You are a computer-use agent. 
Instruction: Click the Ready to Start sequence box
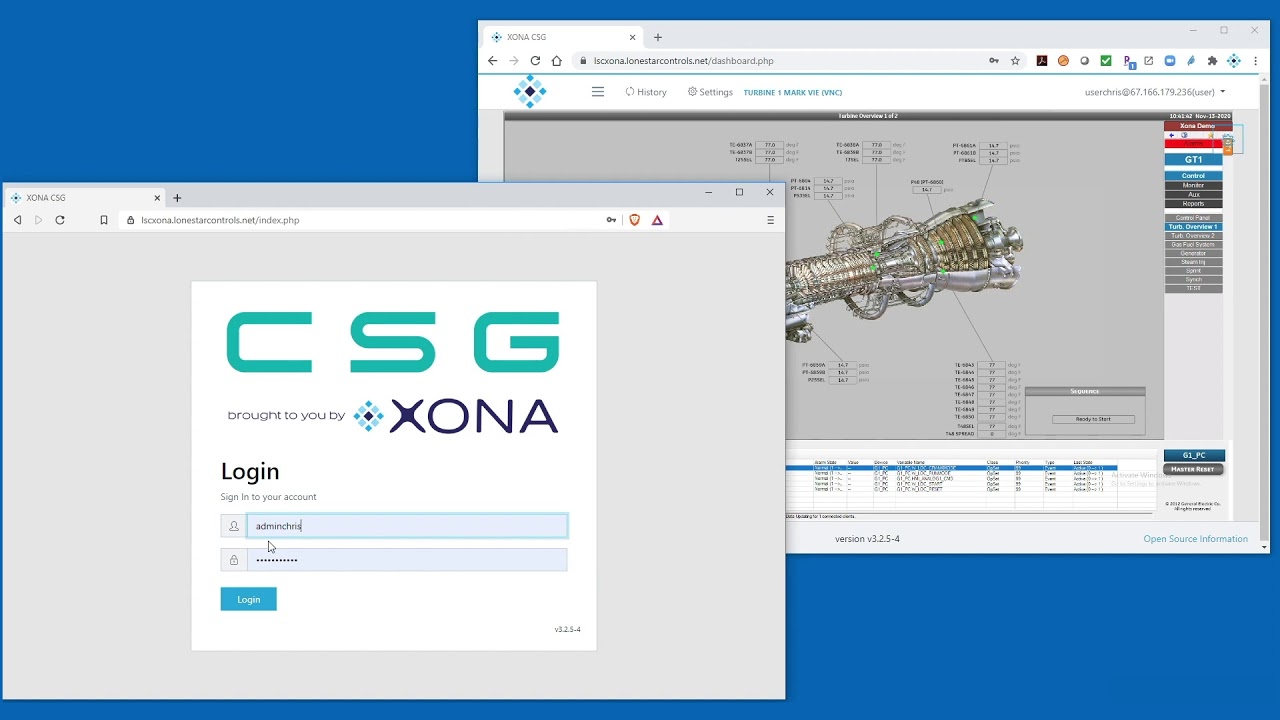(x=1093, y=419)
